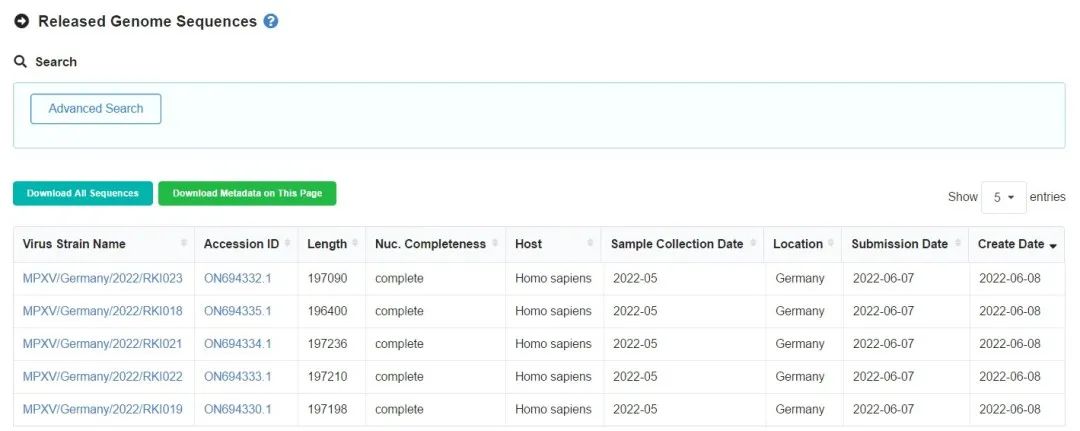Open strain MPXV/Germany/2022/RKI019 link
The width and height of the screenshot is (1080, 431).
pos(103,410)
